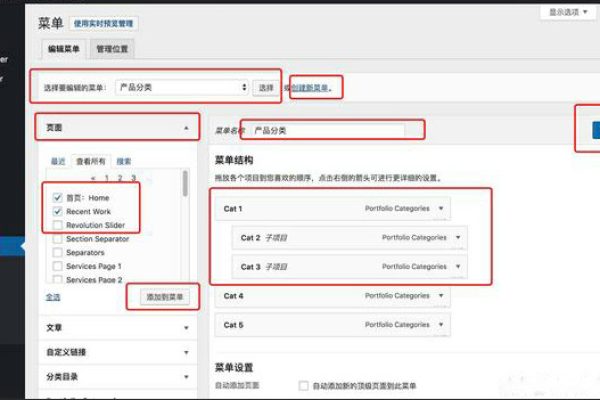Expand the Cat 5 menu item arrow
600x400 pixels.
pyautogui.click(x=441, y=325)
